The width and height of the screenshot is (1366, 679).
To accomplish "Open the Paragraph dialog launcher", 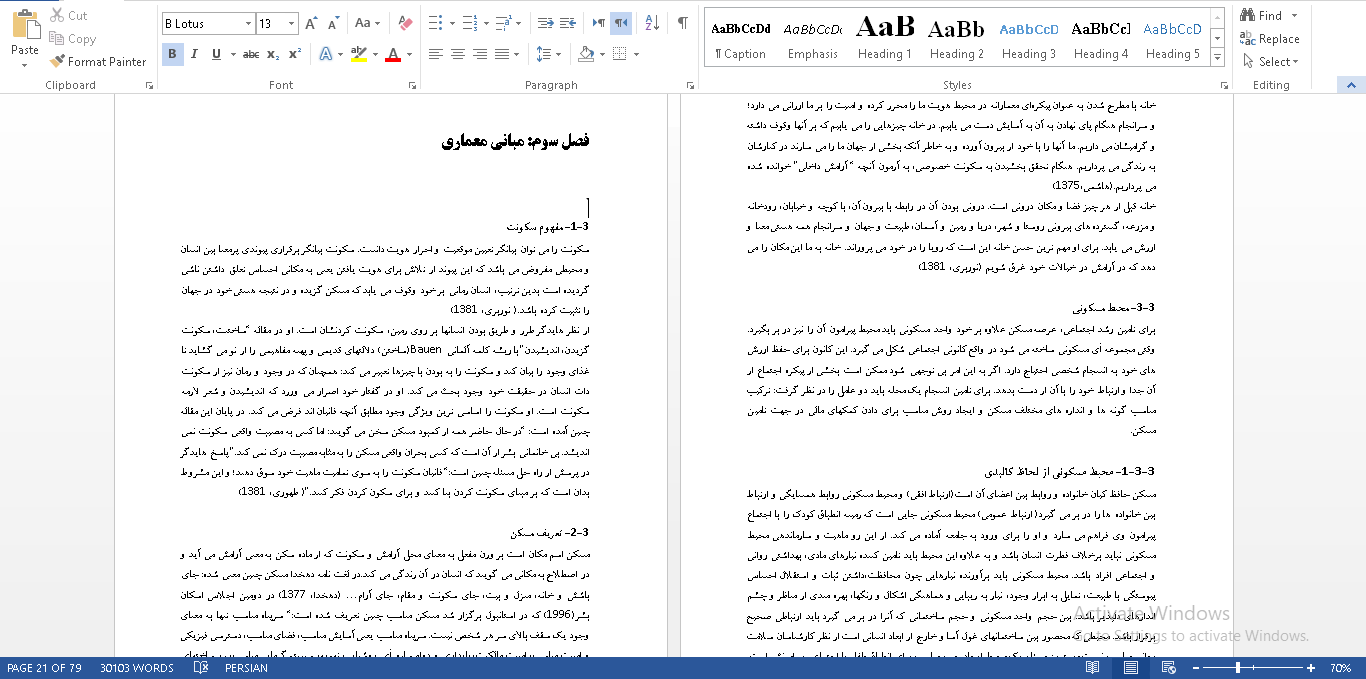I will click(x=690, y=86).
